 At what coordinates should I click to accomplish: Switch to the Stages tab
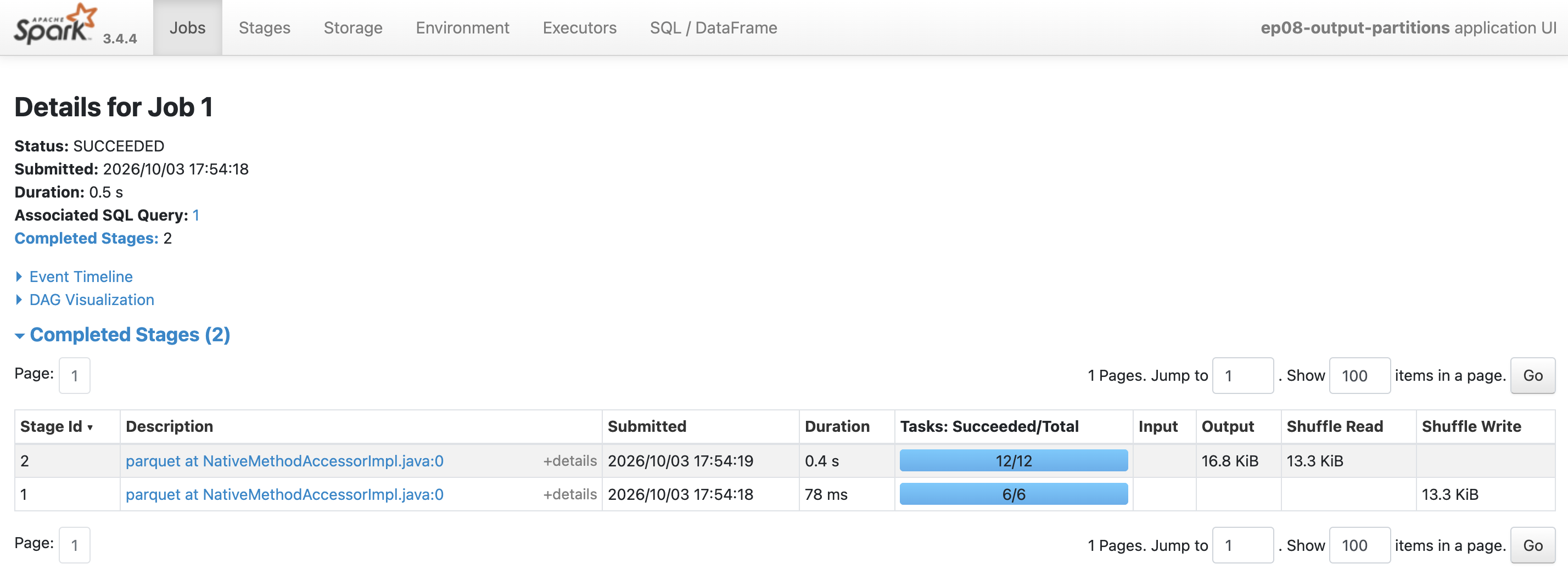pyautogui.click(x=264, y=28)
